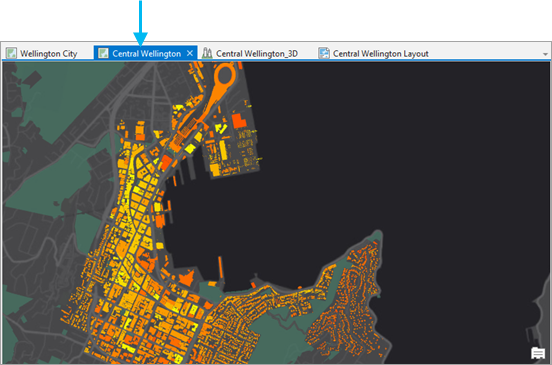Click the orange oval stadium feature

pyautogui.click(x=225, y=75)
